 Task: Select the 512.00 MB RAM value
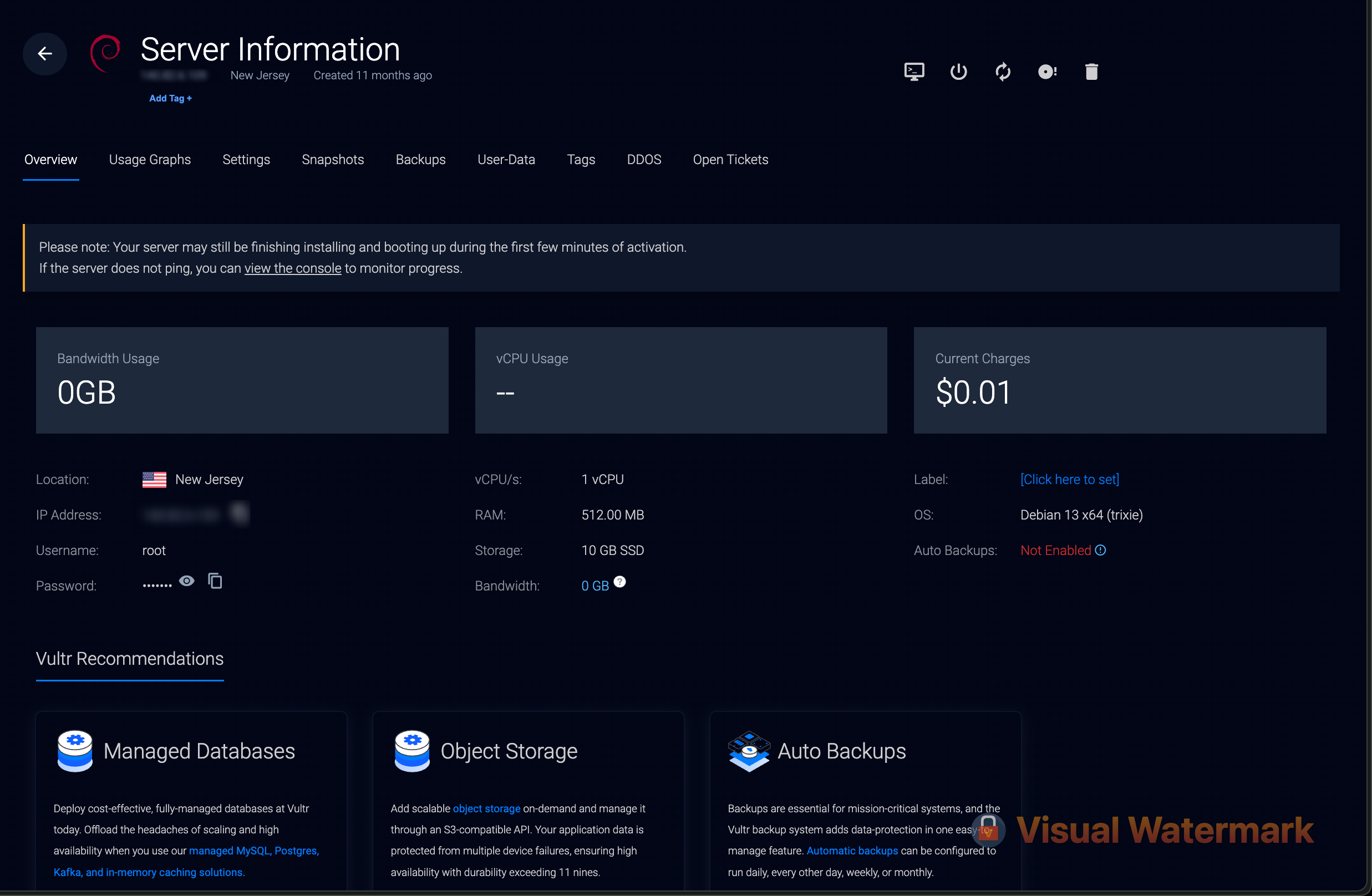pyautogui.click(x=613, y=515)
